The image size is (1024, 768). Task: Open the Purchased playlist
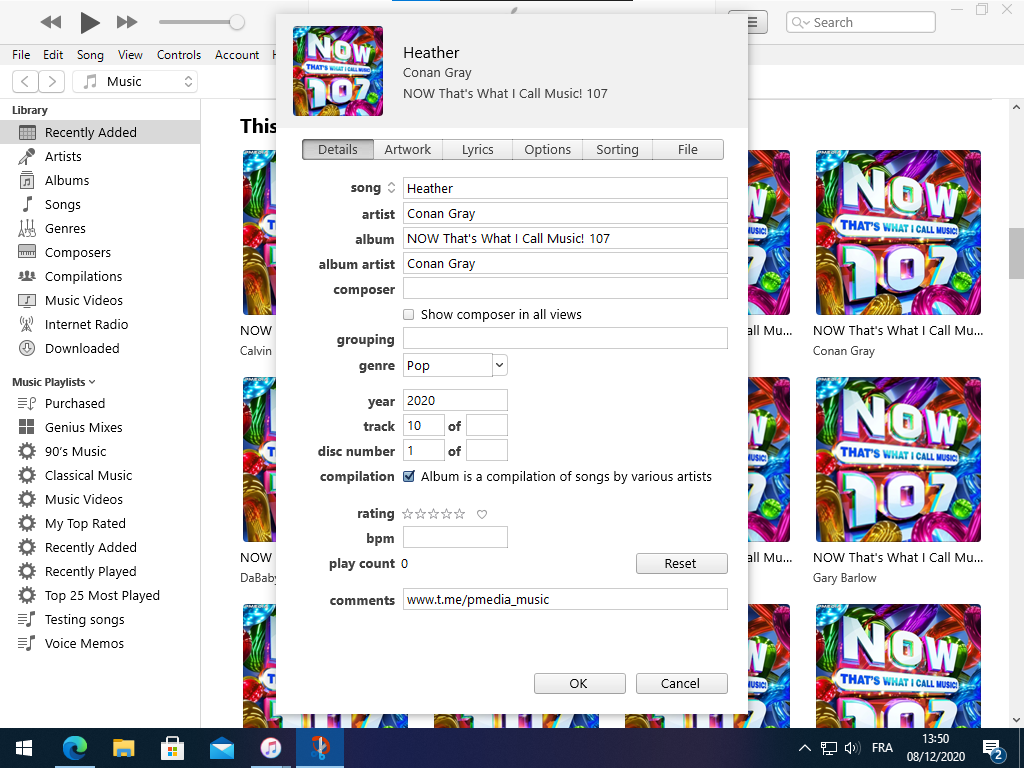point(100,404)
